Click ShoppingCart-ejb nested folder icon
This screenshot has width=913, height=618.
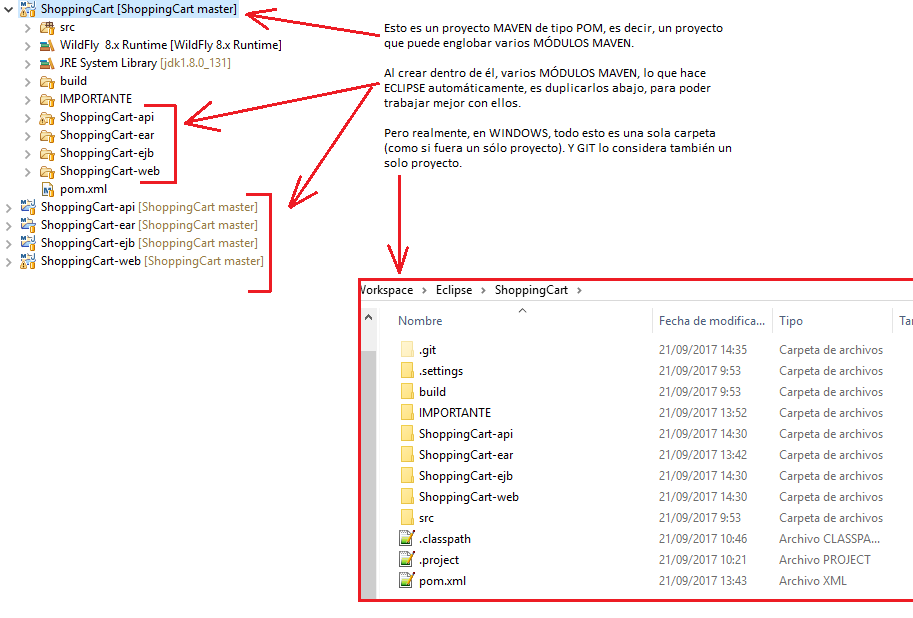point(47,154)
